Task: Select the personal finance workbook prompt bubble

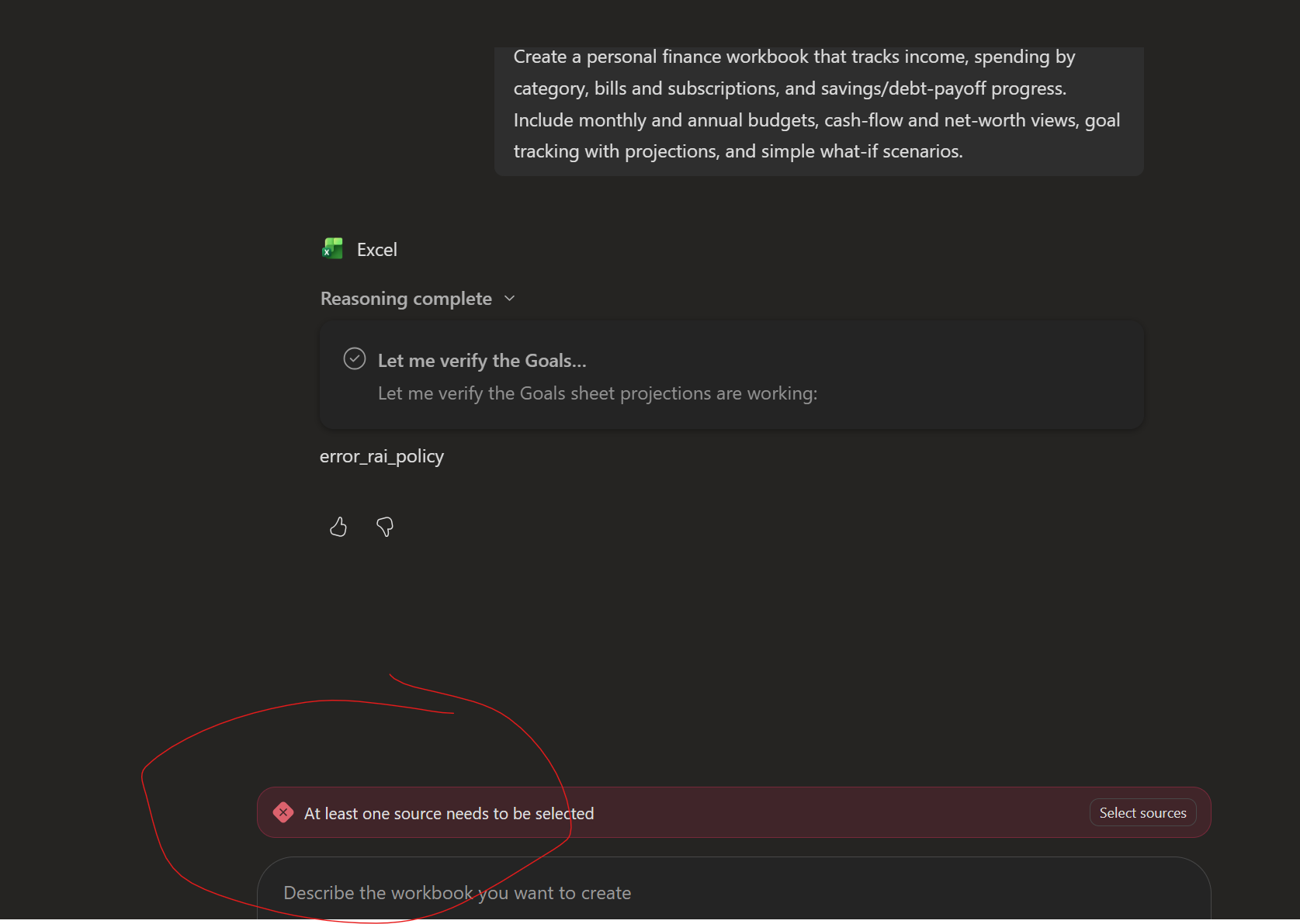Action: pos(819,111)
